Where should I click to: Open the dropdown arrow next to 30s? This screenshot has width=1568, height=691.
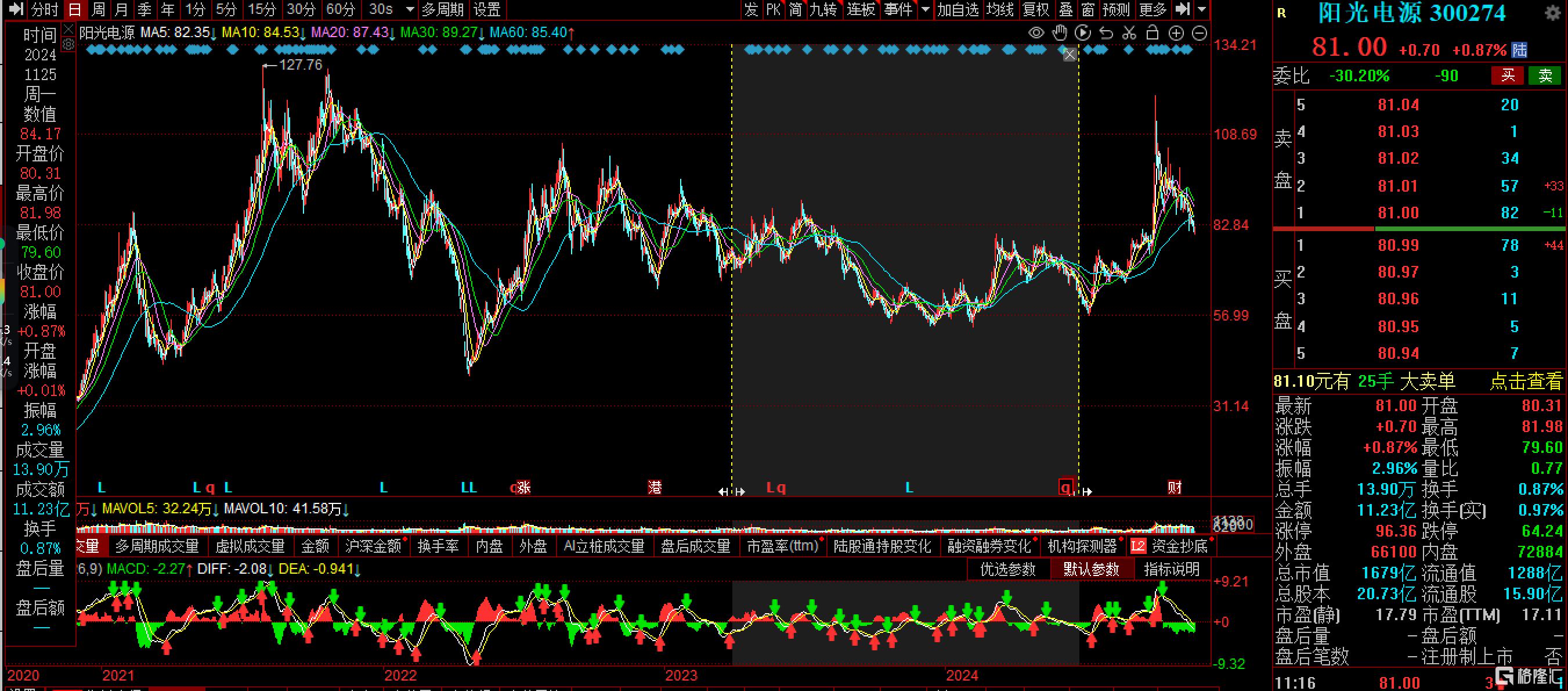pos(410,10)
